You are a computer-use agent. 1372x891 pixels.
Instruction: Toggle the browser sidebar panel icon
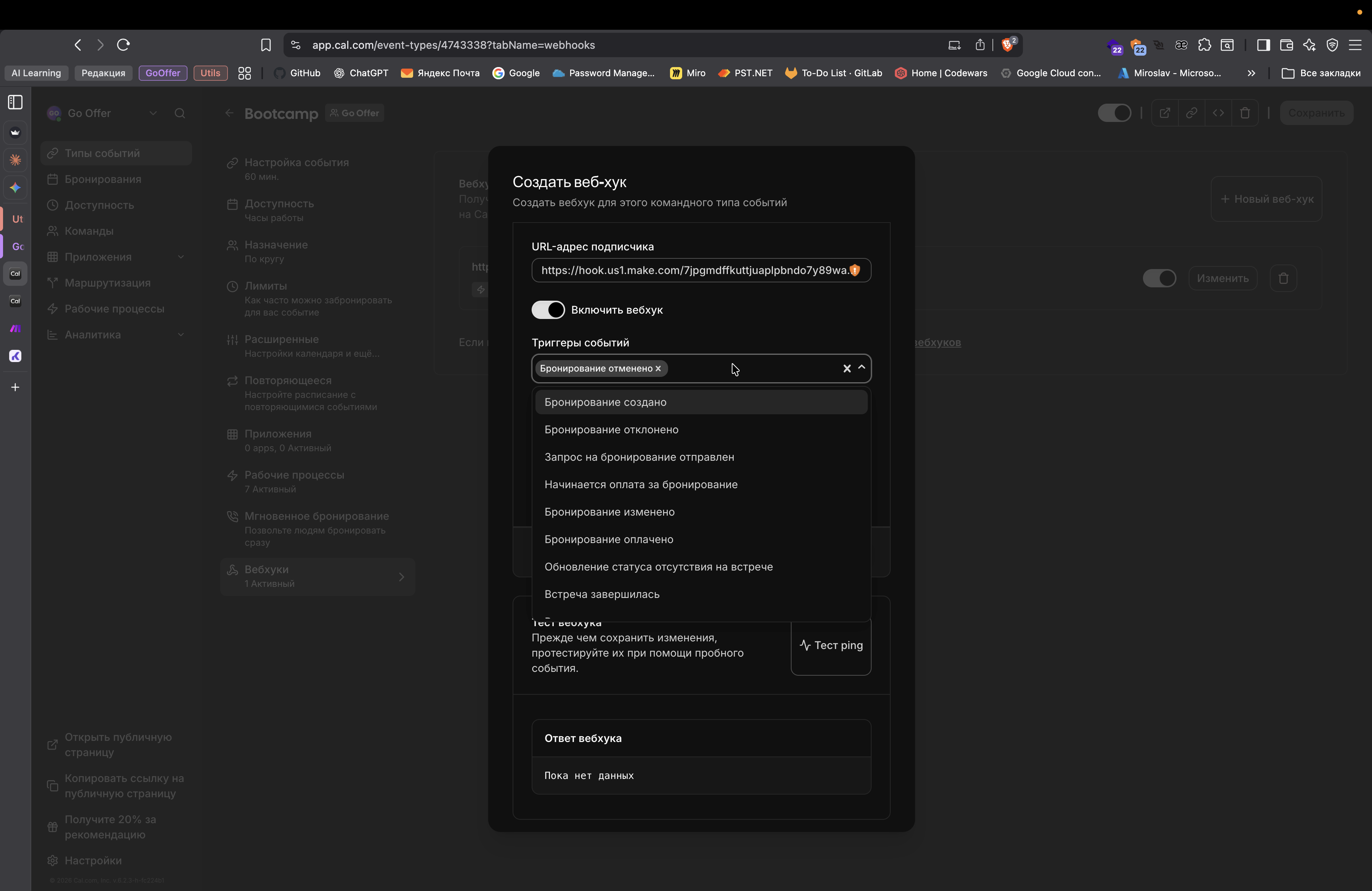1263,45
